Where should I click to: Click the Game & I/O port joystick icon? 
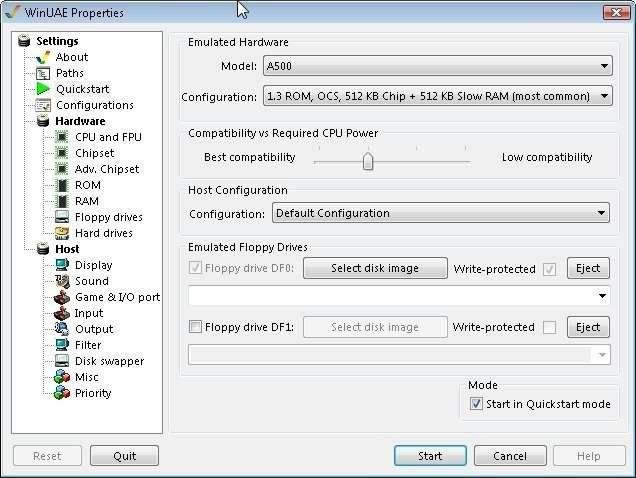click(62, 297)
